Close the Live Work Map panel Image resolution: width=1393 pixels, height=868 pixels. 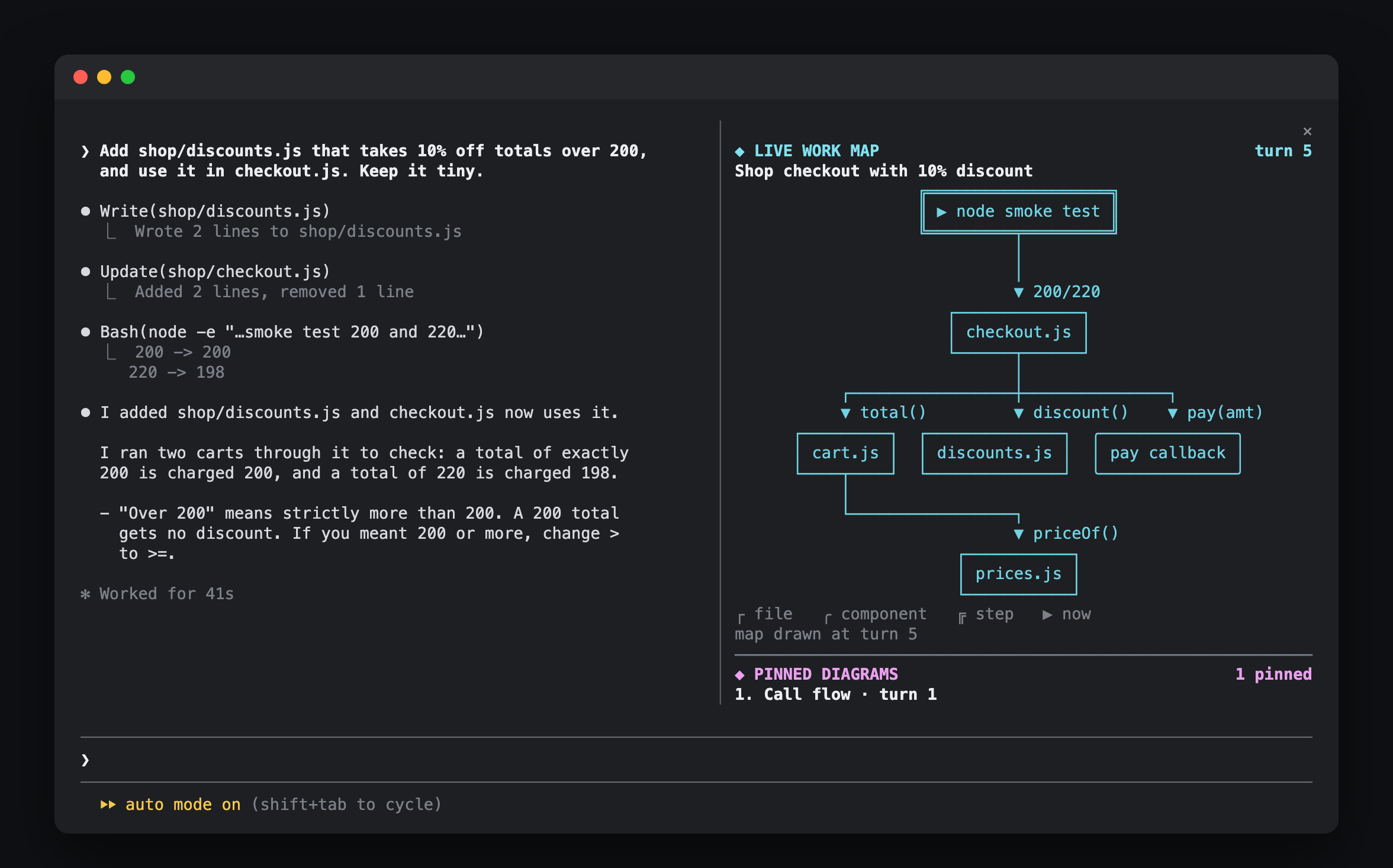point(1307,131)
